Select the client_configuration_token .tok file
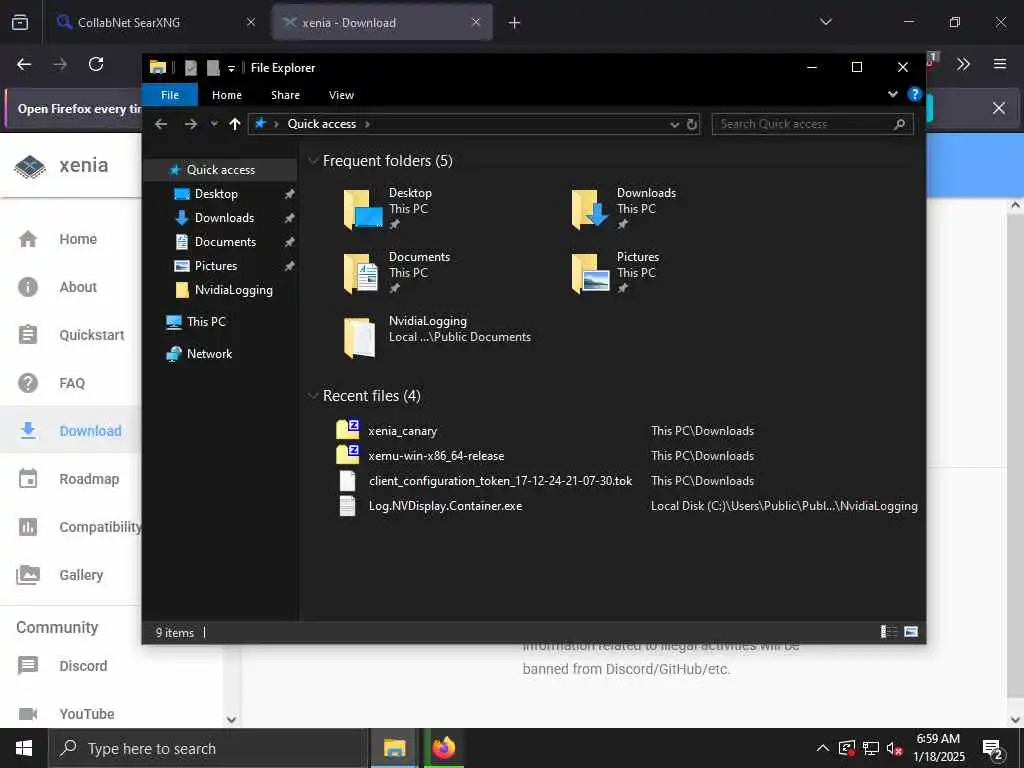Image resolution: width=1024 pixels, height=768 pixels. [x=500, y=481]
